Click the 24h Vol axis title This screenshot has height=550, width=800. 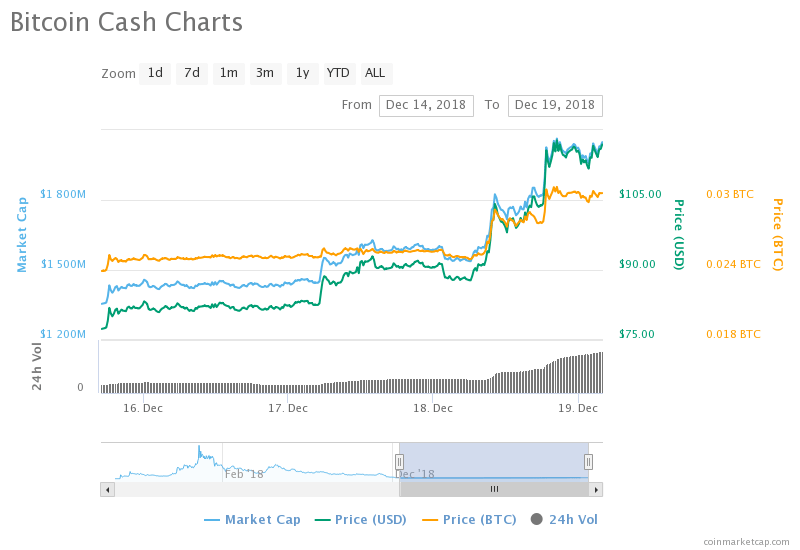coord(37,366)
